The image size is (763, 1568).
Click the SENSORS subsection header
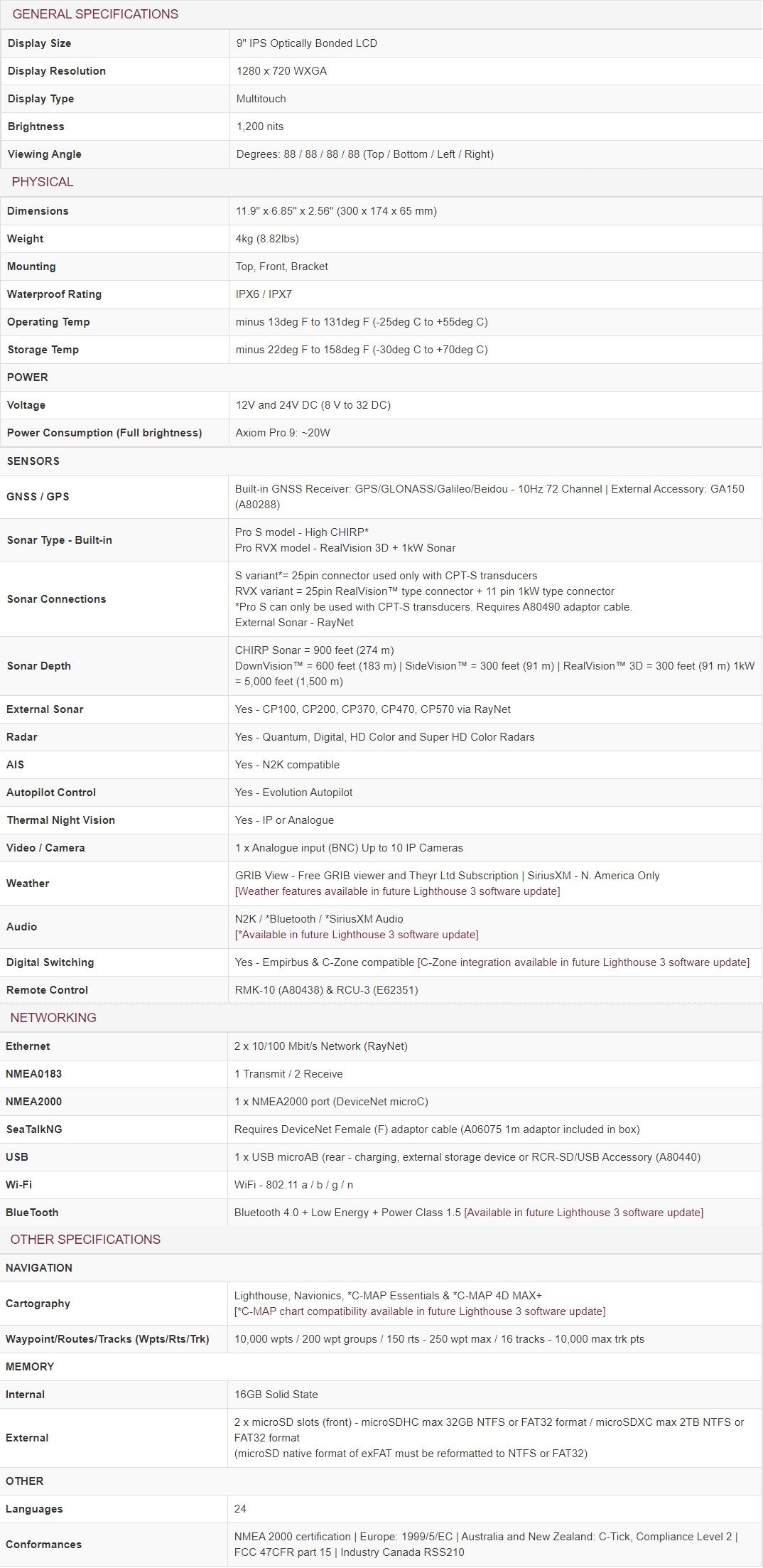pyautogui.click(x=33, y=461)
